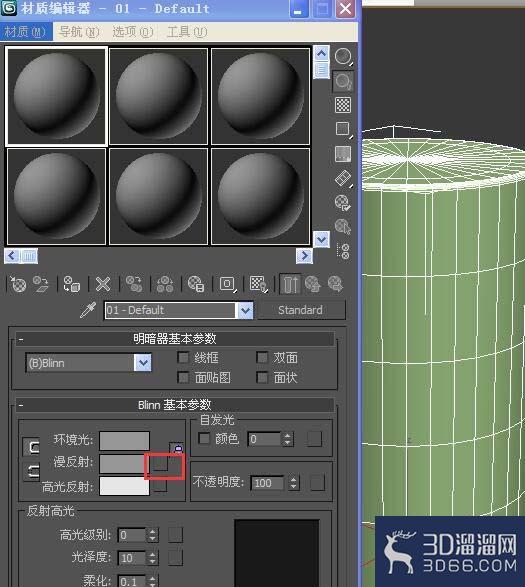Toggle the diffuse-specular color lock button

31,472
